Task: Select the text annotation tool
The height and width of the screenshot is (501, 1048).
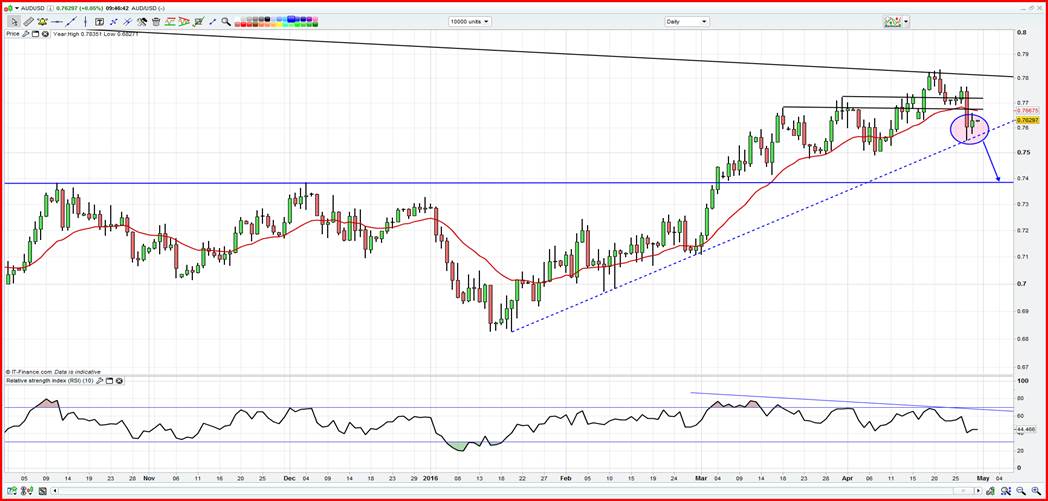Action: pos(99,21)
